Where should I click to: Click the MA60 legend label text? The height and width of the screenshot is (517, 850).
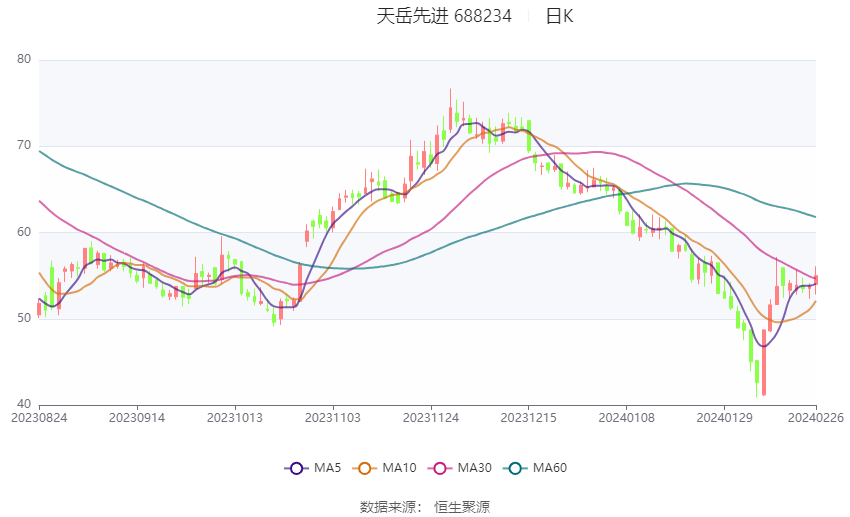(550, 468)
